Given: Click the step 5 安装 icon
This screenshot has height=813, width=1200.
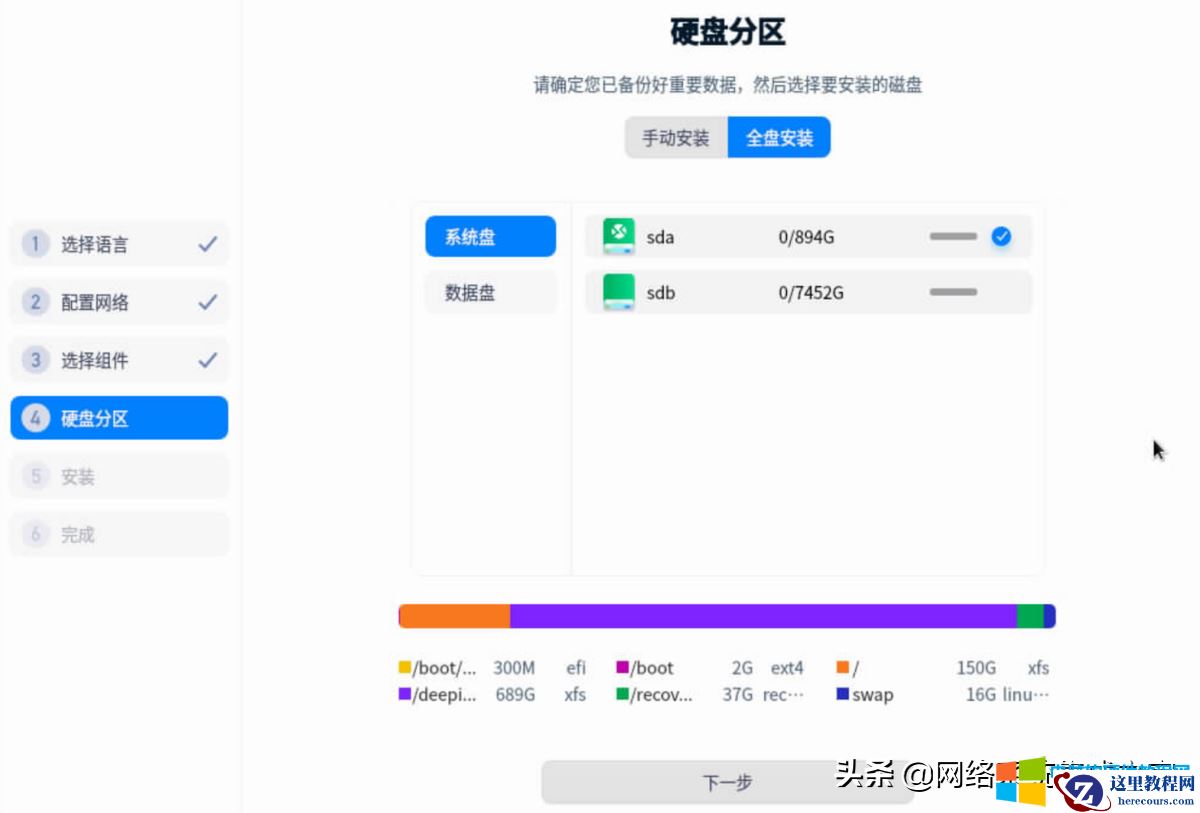Looking at the screenshot, I should pos(35,475).
